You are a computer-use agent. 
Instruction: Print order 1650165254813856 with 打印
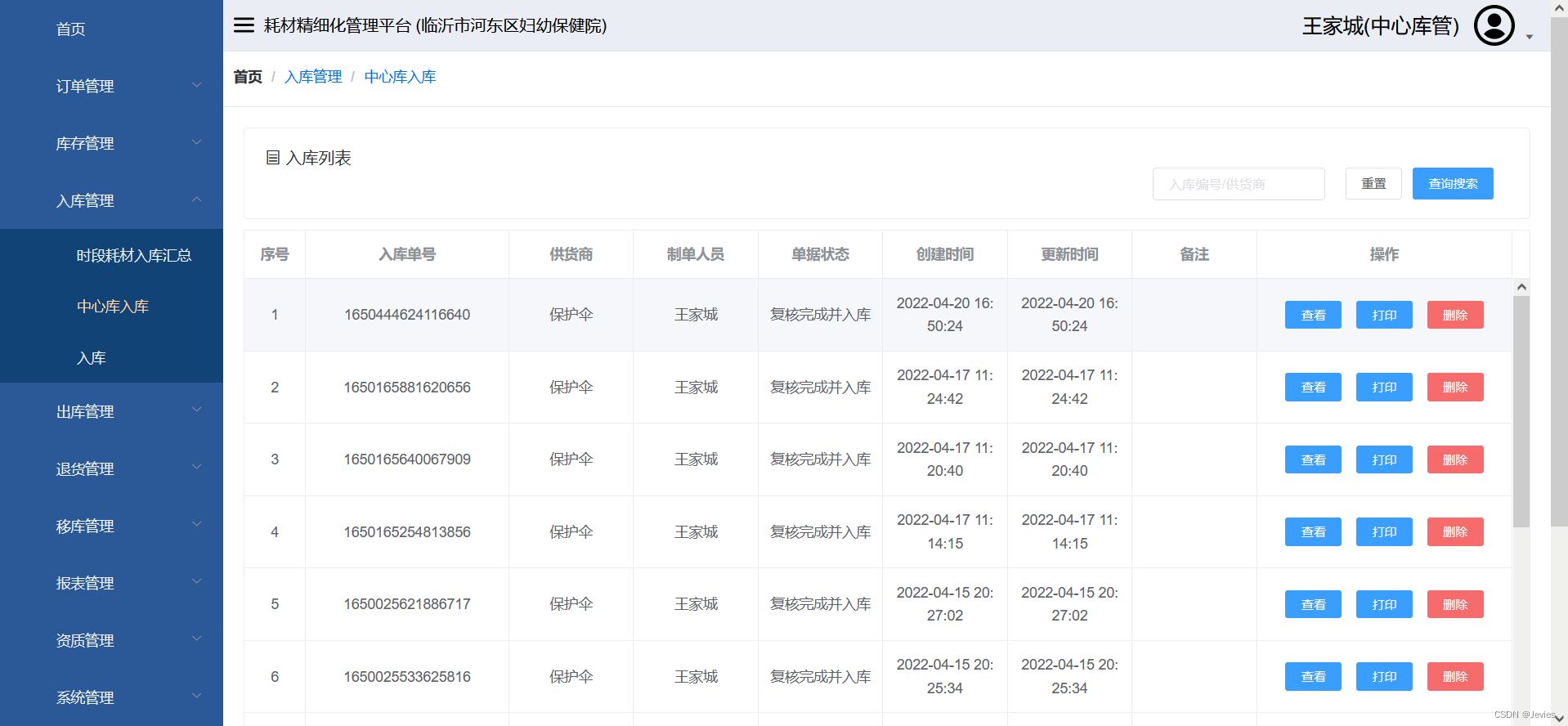coord(1384,531)
